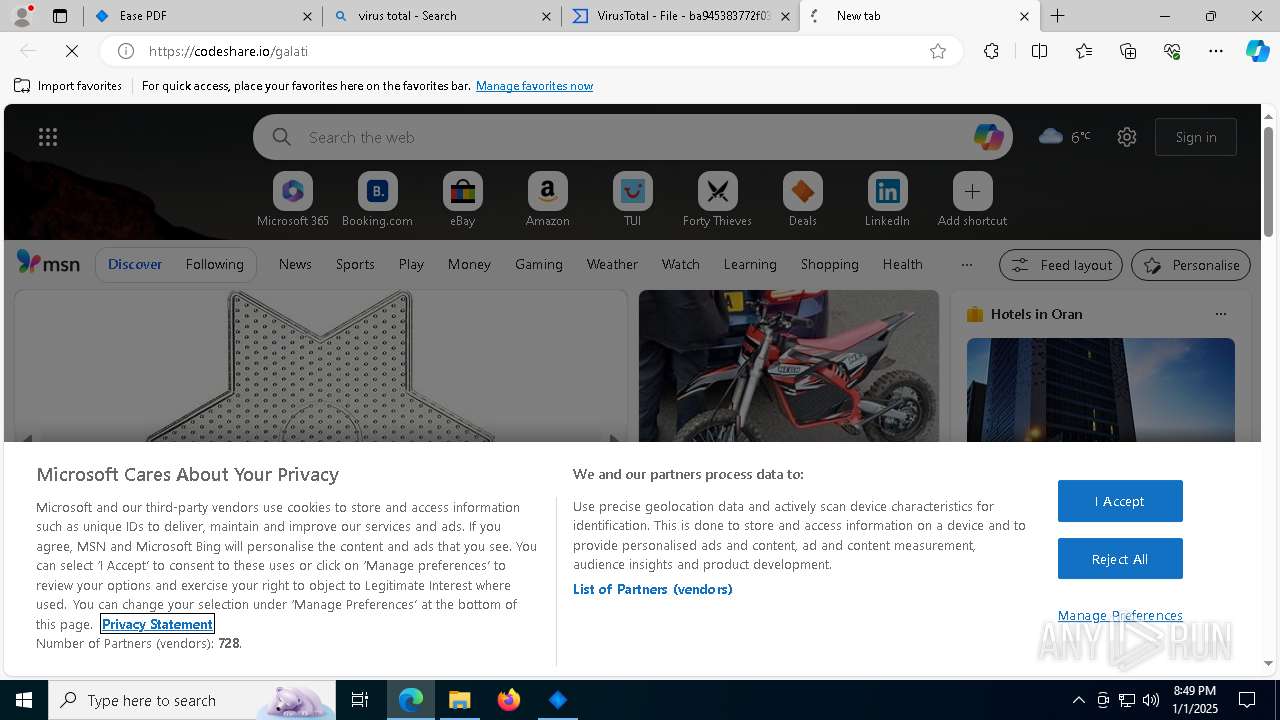Go to the msn logo home

coord(48,263)
